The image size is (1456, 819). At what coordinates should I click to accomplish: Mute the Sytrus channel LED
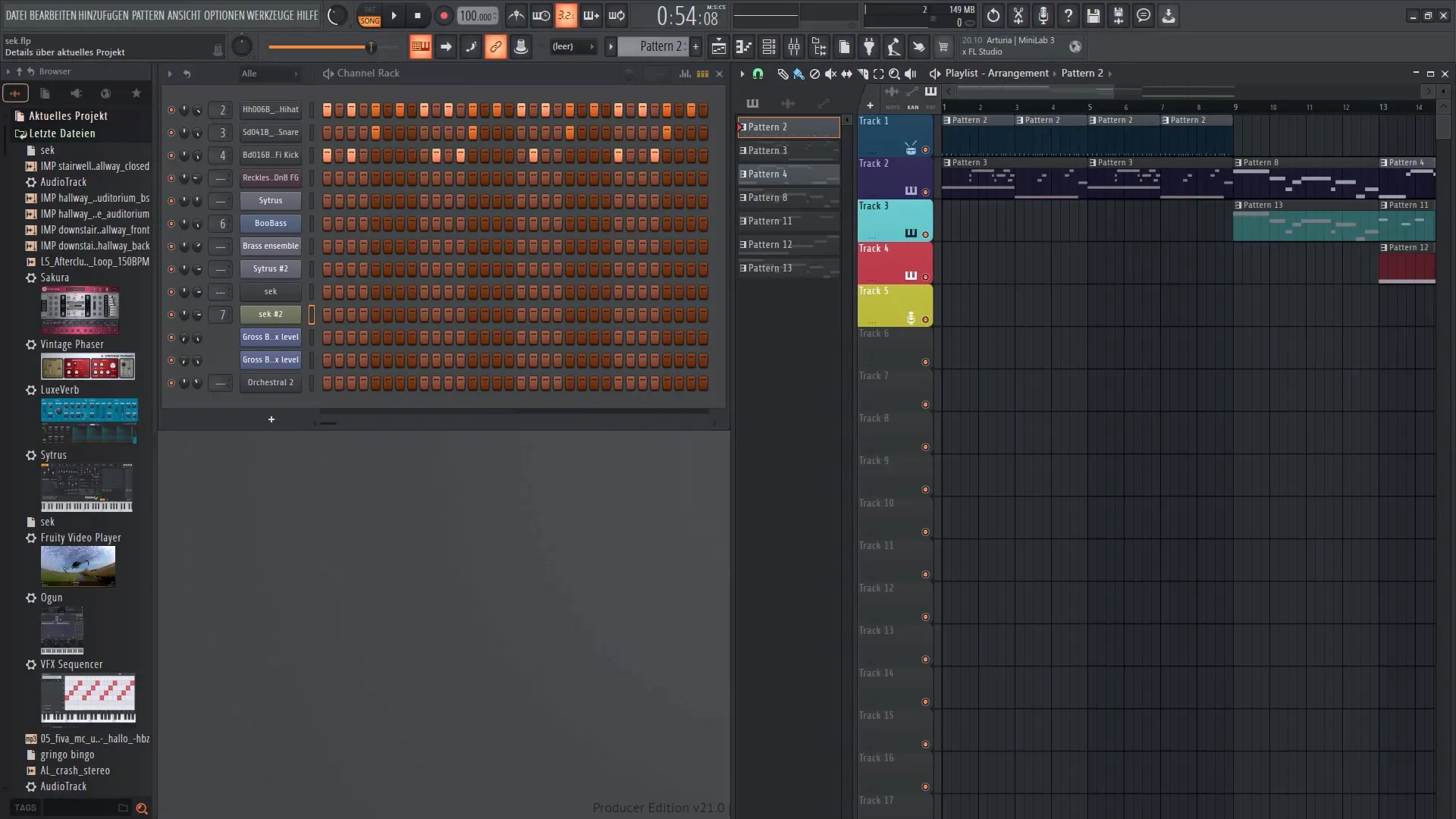click(171, 201)
